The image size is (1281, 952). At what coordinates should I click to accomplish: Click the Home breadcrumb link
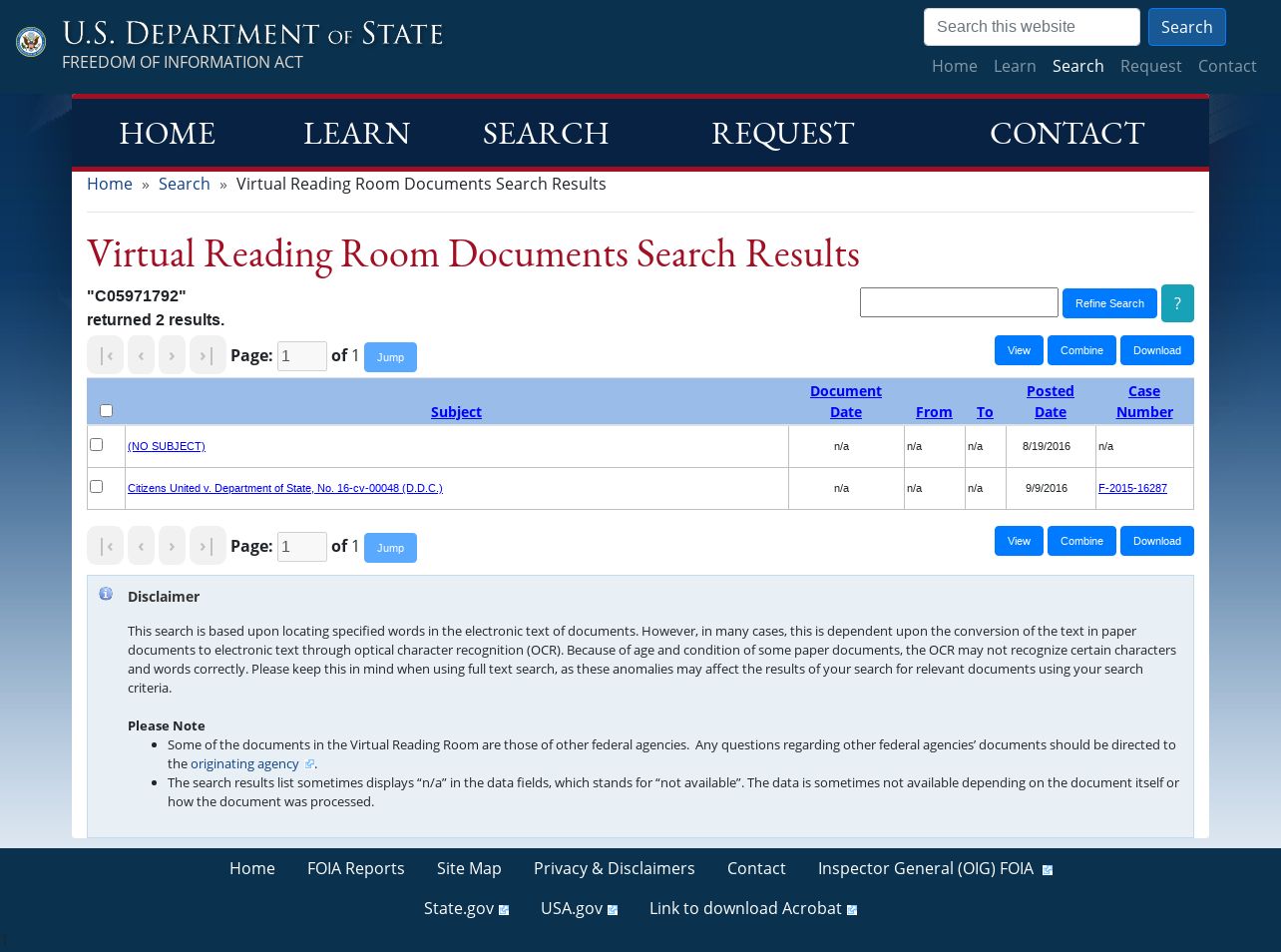pyautogui.click(x=110, y=184)
